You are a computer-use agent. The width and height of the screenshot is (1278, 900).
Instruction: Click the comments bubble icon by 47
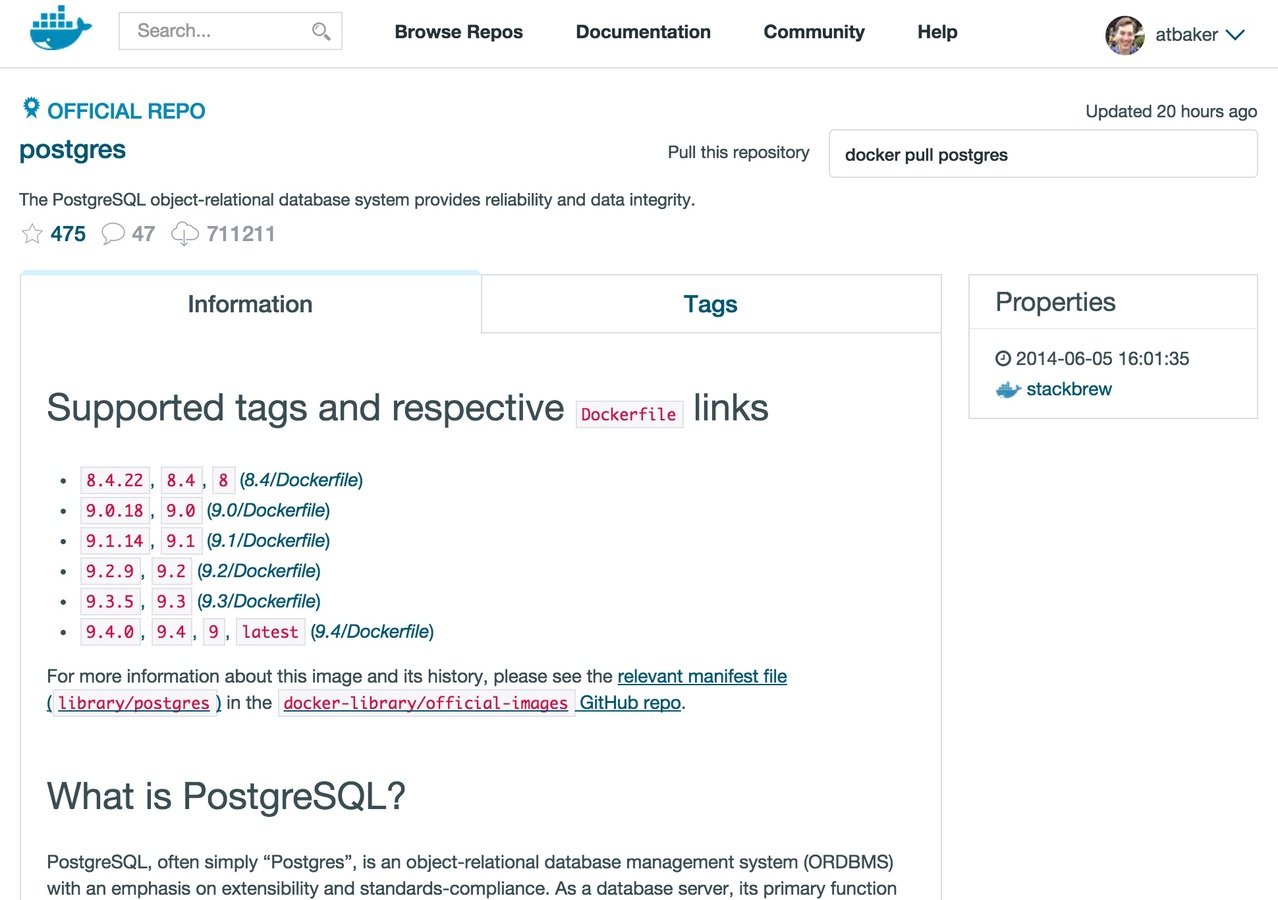(113, 234)
